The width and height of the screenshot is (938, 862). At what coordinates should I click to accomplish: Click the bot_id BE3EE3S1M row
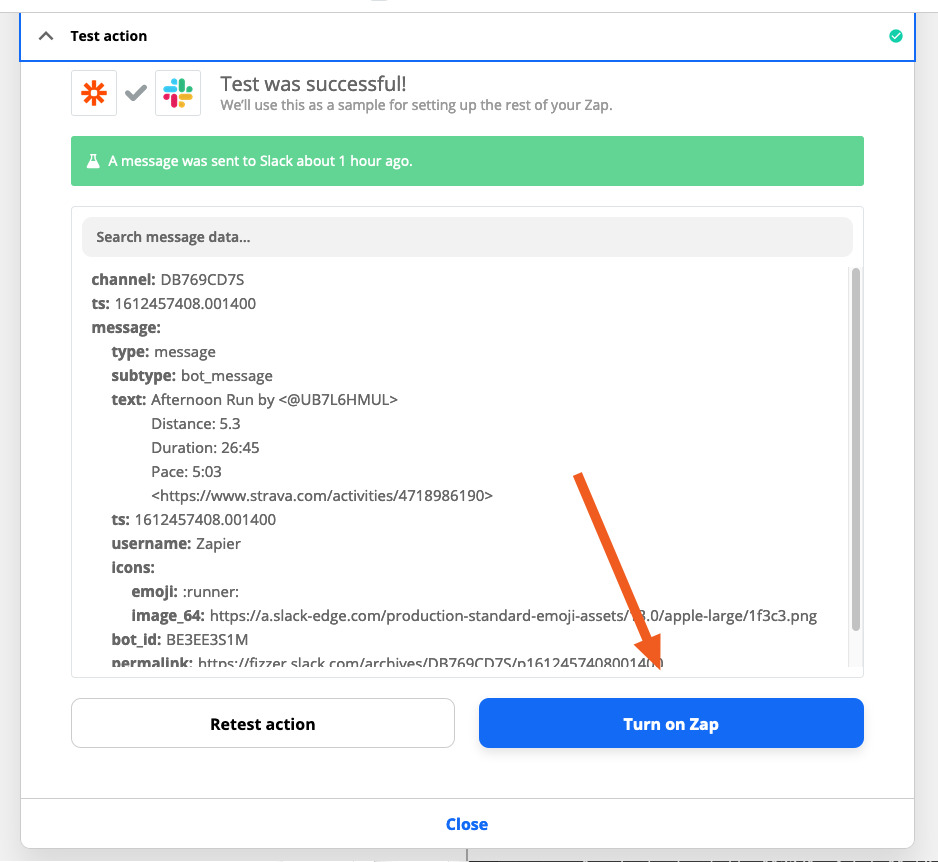[179, 639]
